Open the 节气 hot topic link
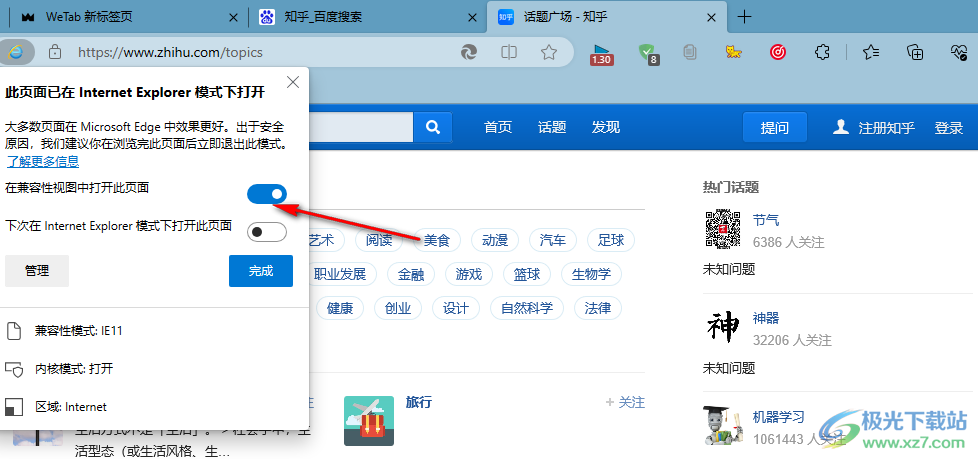This screenshot has height=459, width=978. click(x=766, y=220)
